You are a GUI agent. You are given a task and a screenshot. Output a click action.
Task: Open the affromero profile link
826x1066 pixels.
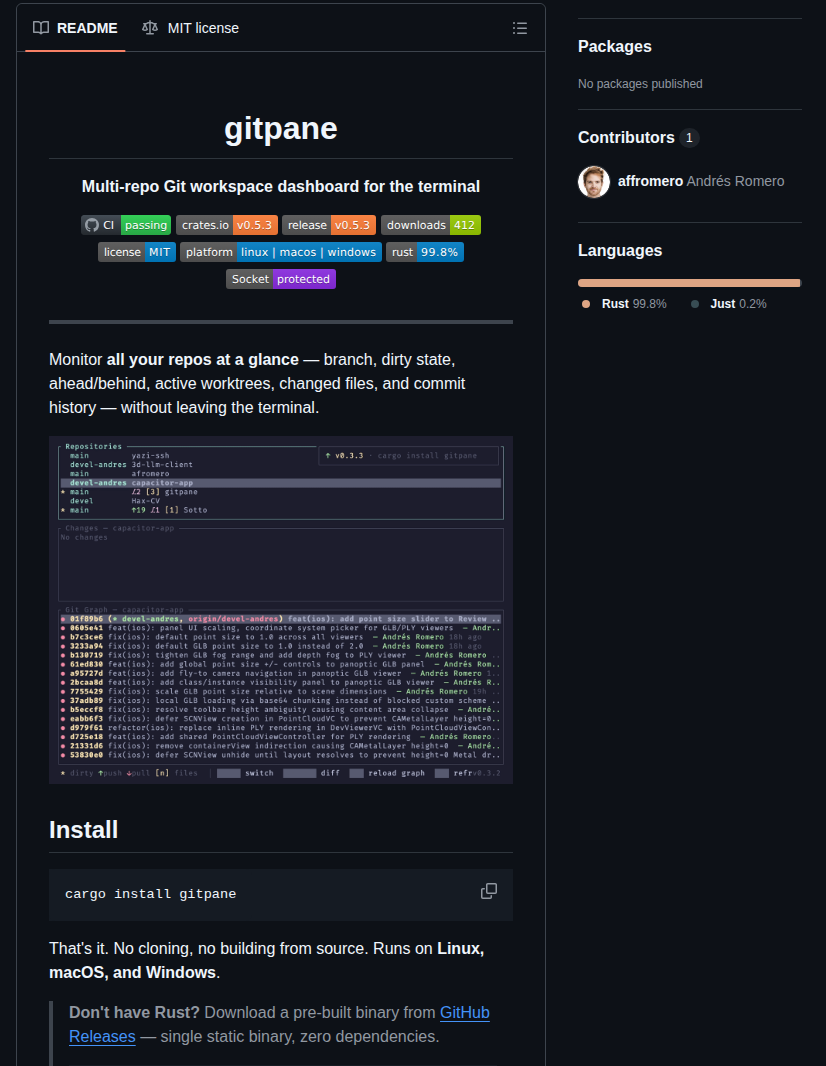[650, 182]
